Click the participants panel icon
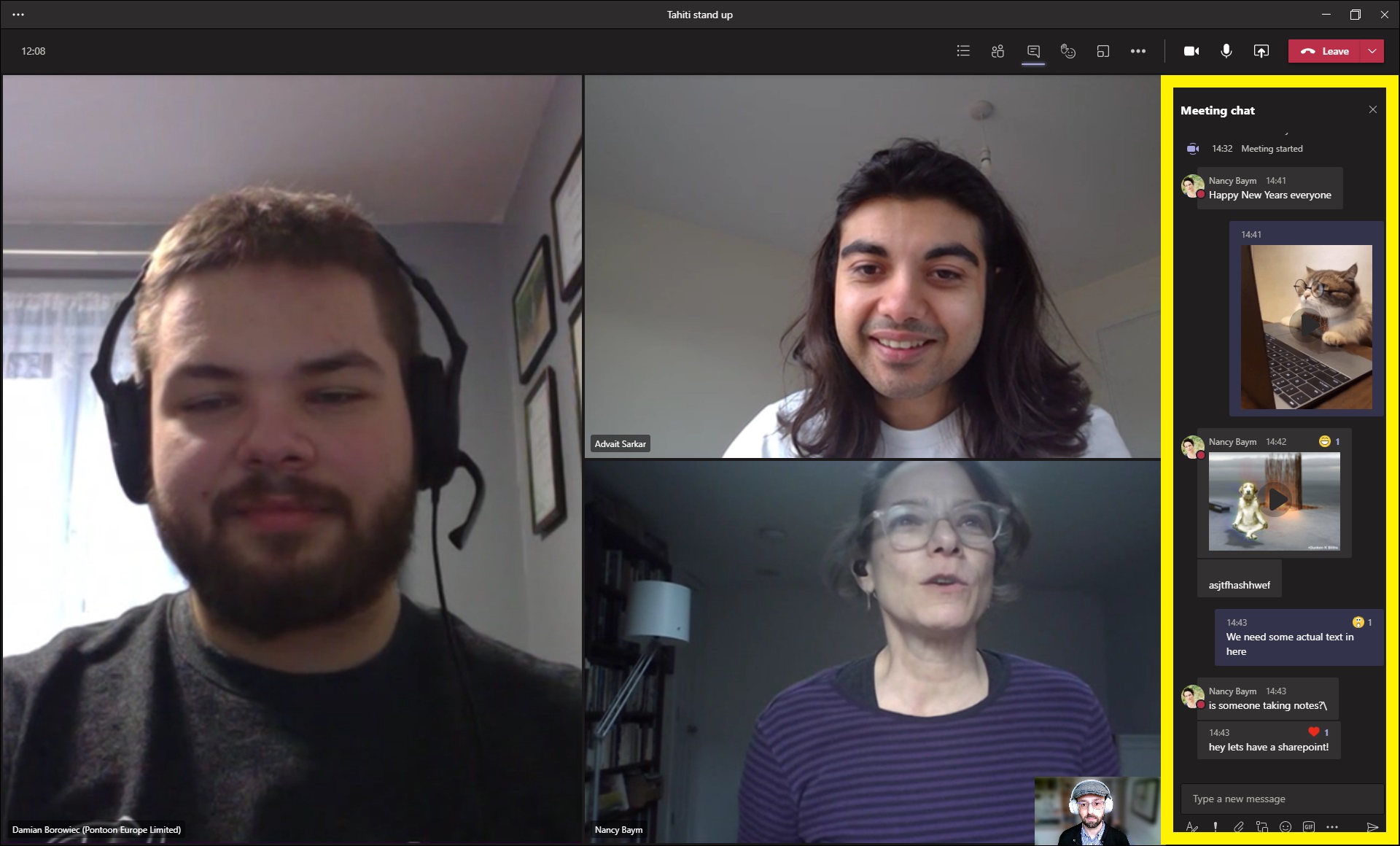Screen dimensions: 1400x846 [997, 51]
